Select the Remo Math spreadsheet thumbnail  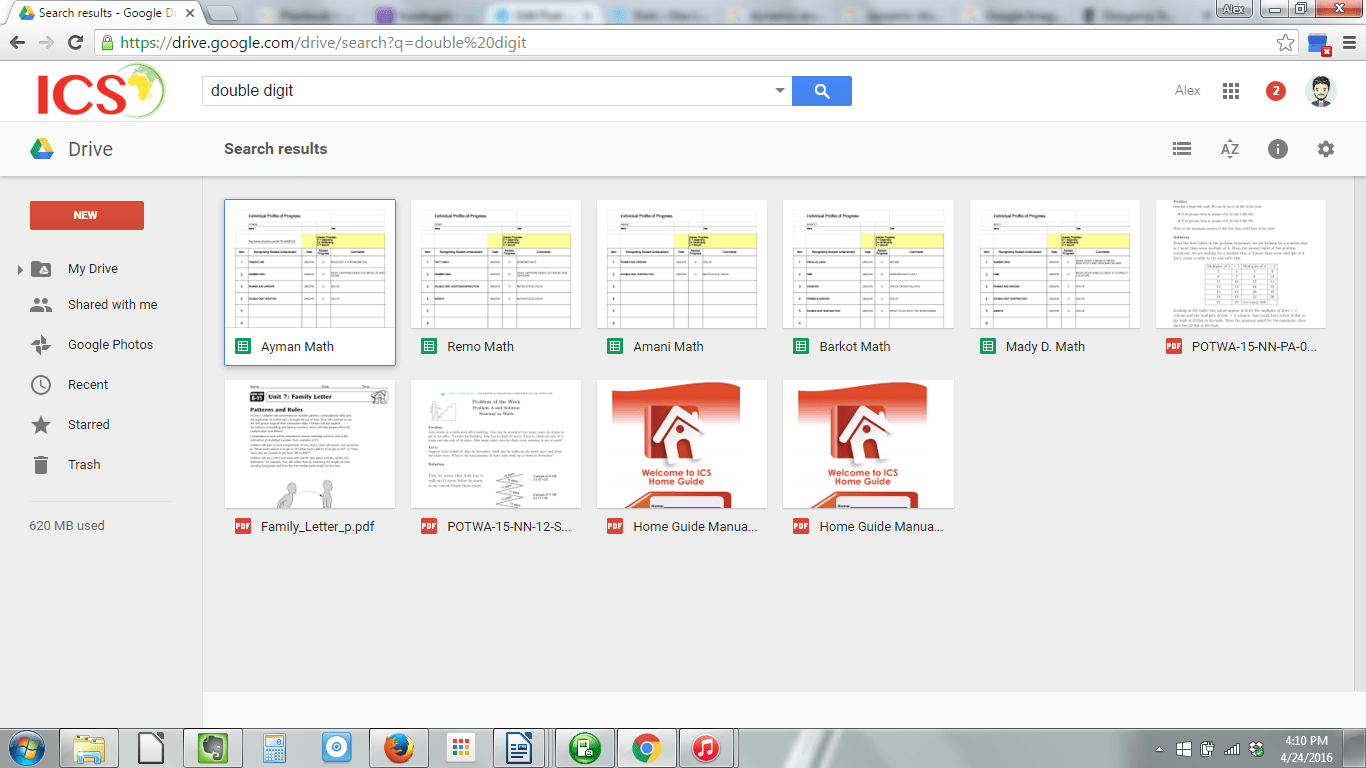pyautogui.click(x=496, y=264)
